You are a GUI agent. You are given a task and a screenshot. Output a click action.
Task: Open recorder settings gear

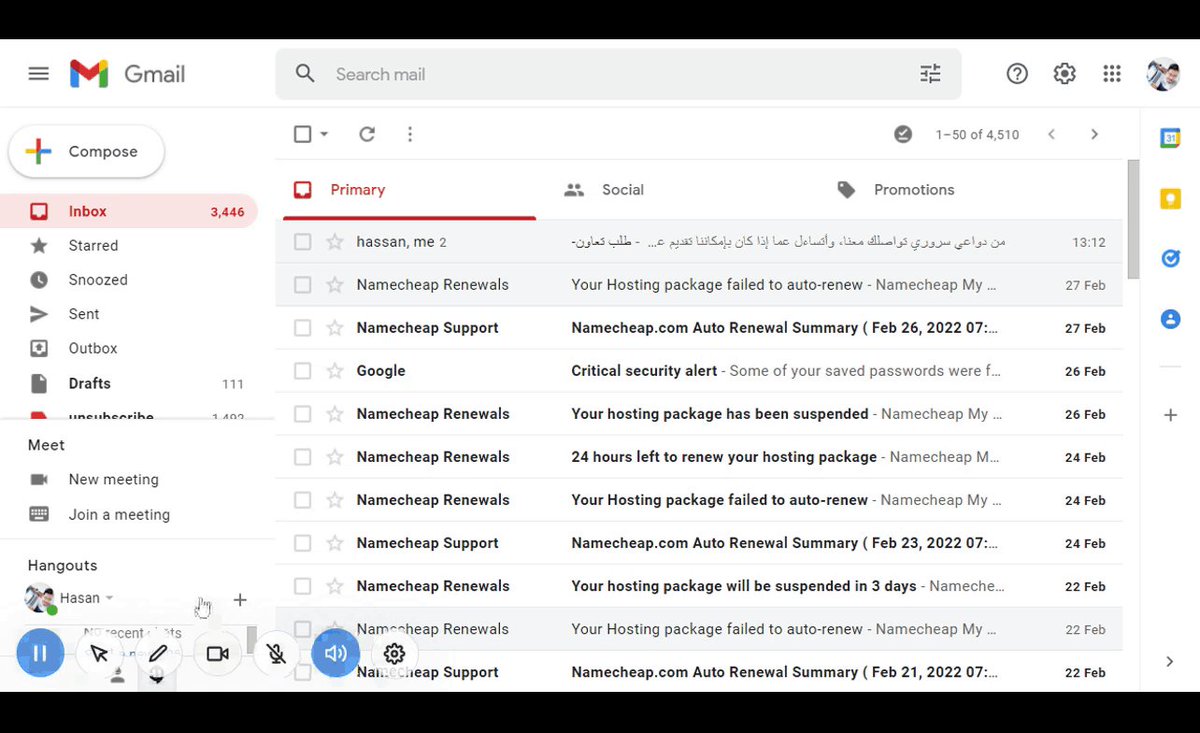394,654
